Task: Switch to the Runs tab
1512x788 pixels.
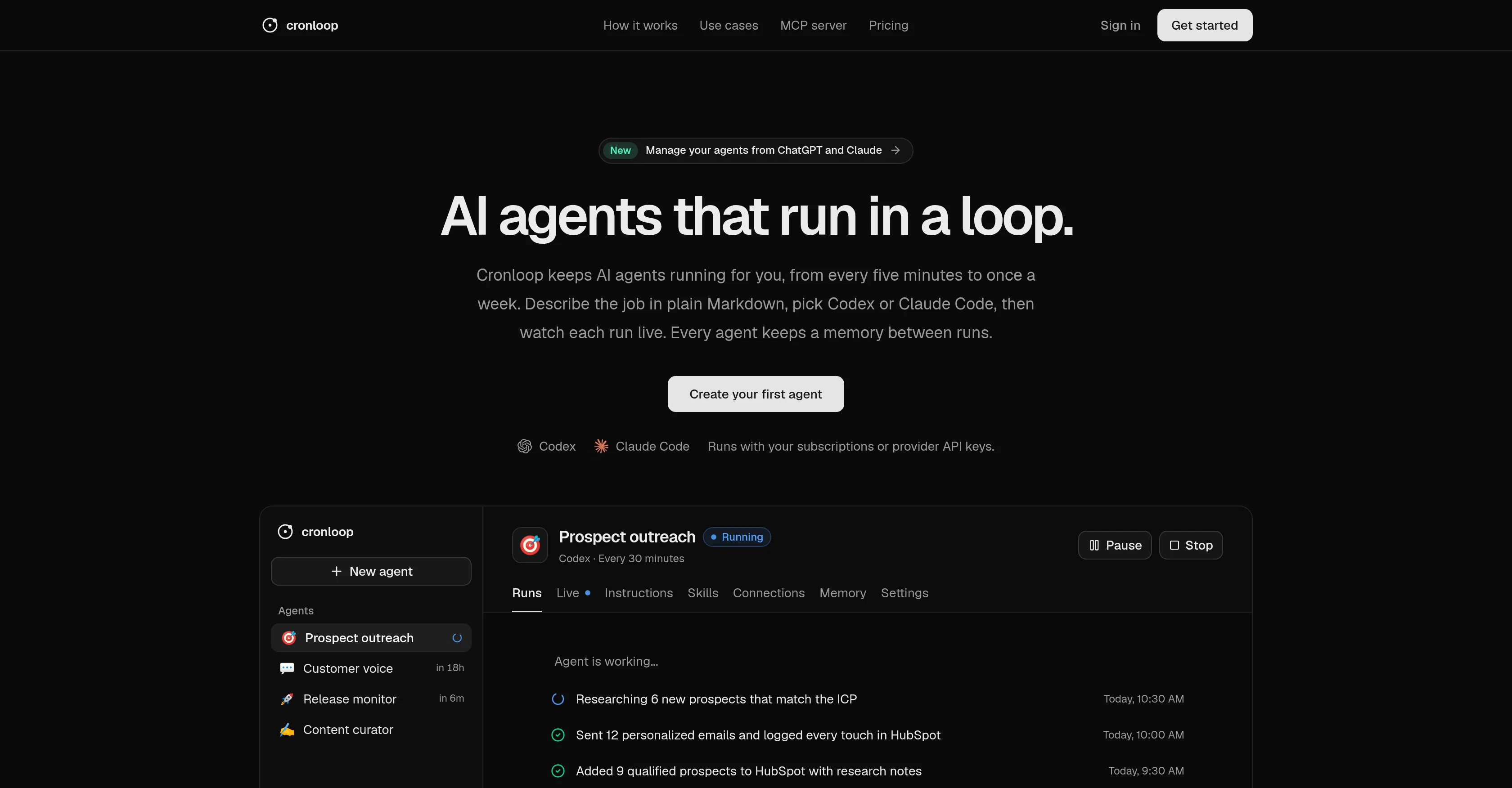Action: tap(526, 593)
